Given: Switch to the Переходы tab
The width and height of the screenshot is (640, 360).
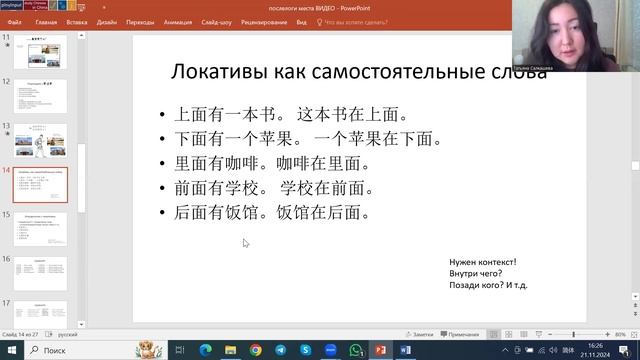Looking at the screenshot, I should [140, 22].
